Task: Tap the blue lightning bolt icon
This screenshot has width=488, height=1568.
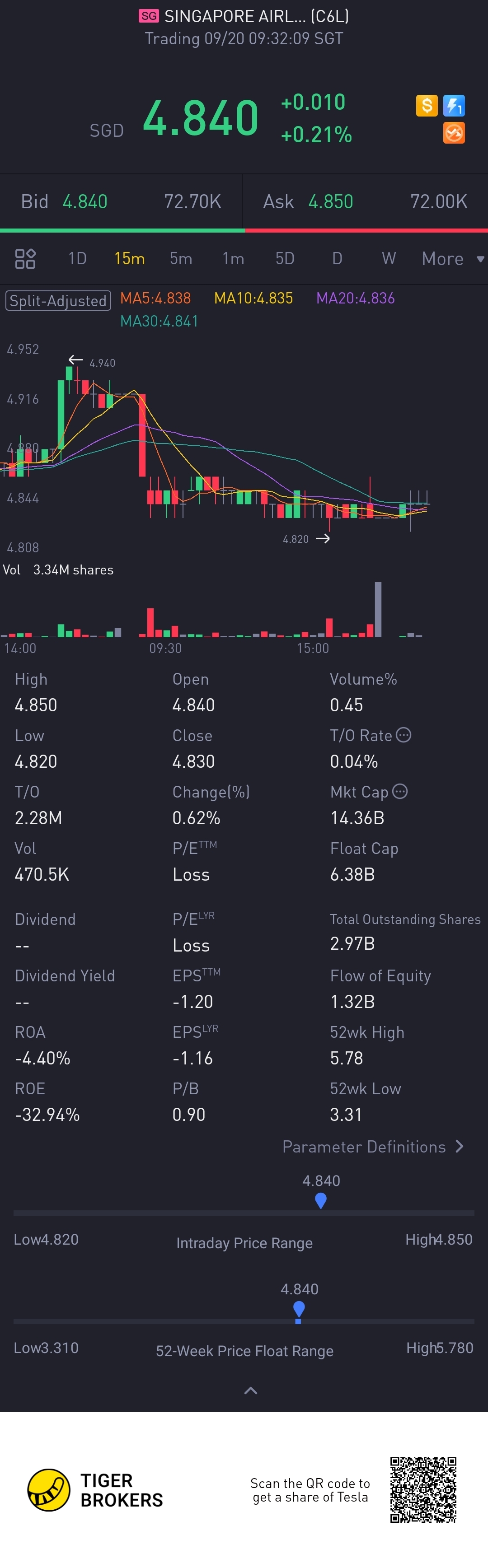Action: tap(454, 106)
